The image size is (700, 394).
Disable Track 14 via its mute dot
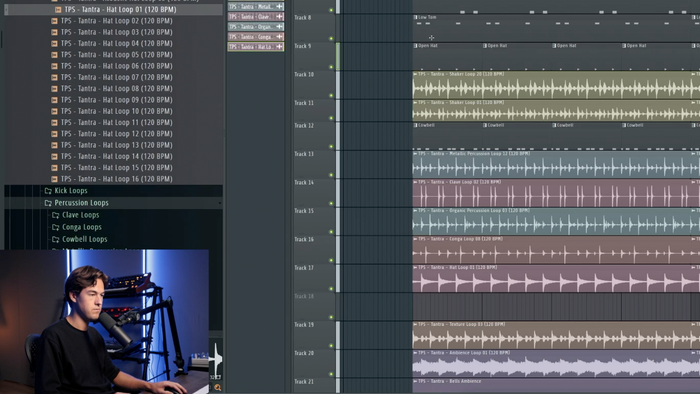click(x=331, y=203)
